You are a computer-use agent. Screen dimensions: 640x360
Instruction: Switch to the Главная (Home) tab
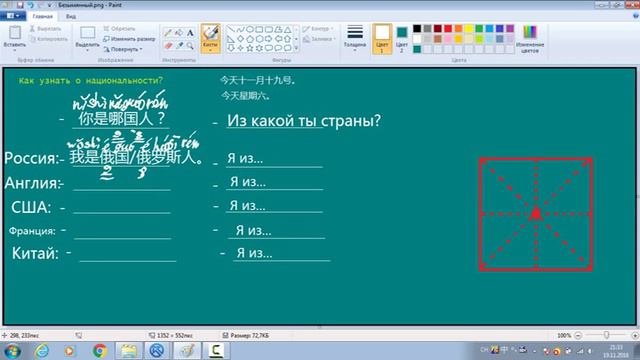tap(42, 16)
